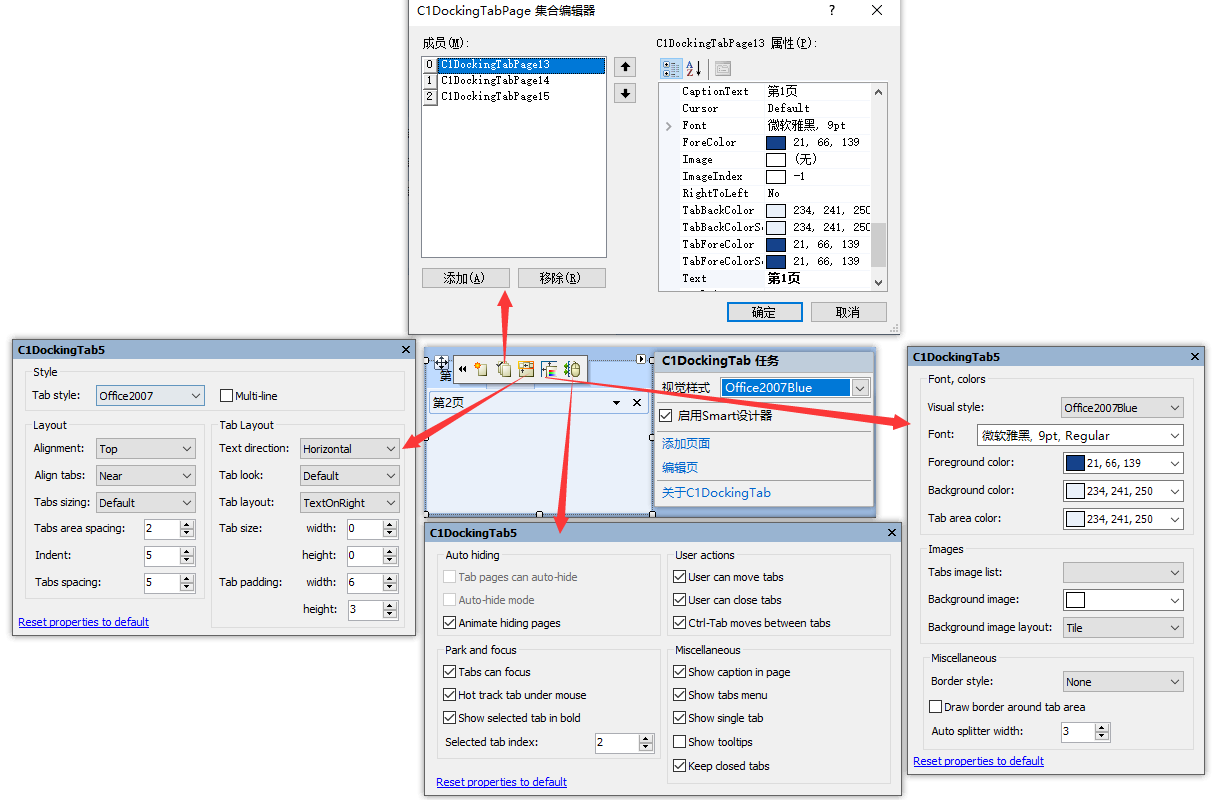This screenshot has width=1214, height=800.
Task: Toggle the Multi-line checkbox
Action: pyautogui.click(x=226, y=396)
